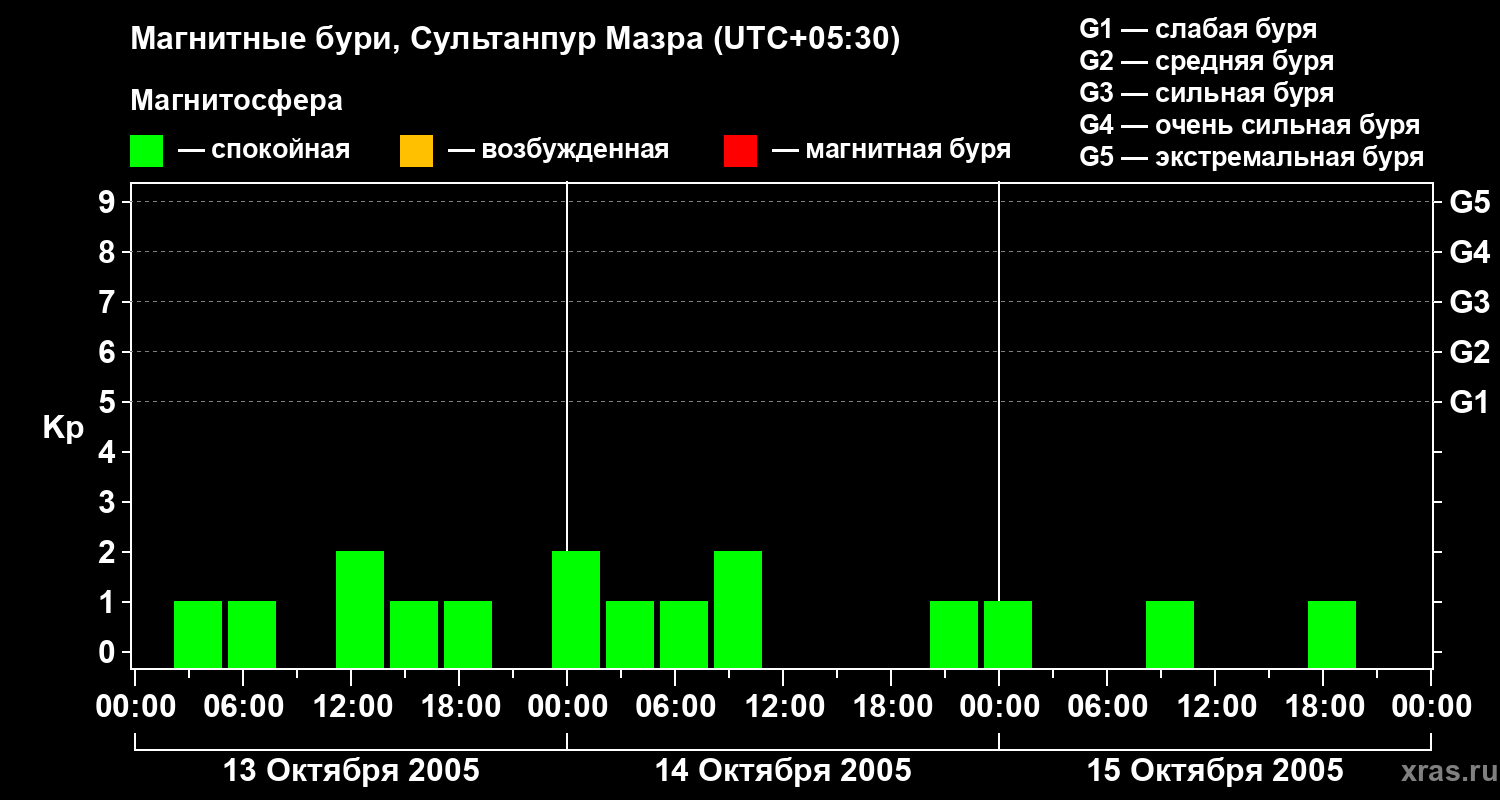This screenshot has height=800, width=1500.
Task: Click the date label 14 Октября 2005
Action: click(783, 771)
